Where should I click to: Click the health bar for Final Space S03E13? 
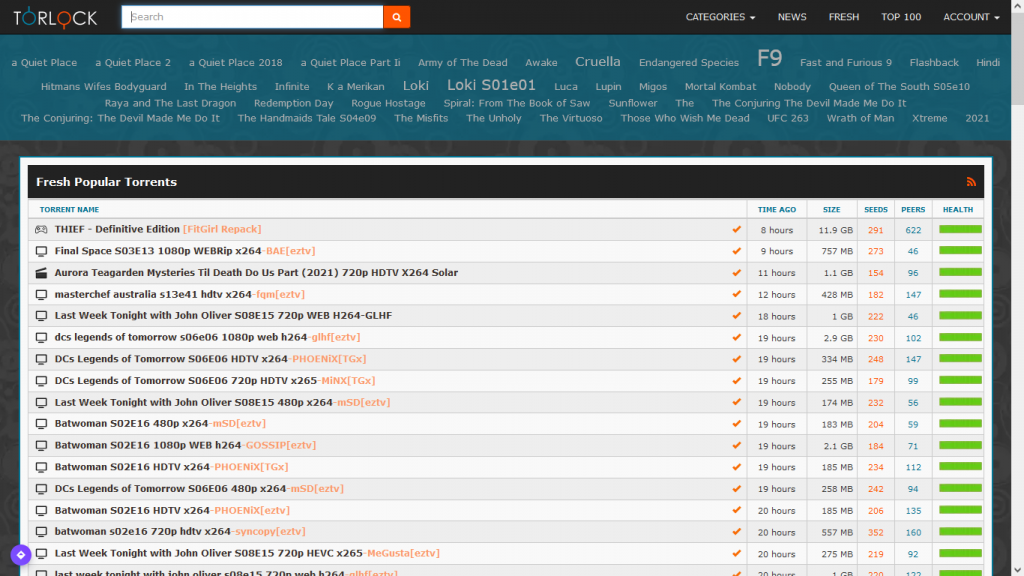click(960, 251)
